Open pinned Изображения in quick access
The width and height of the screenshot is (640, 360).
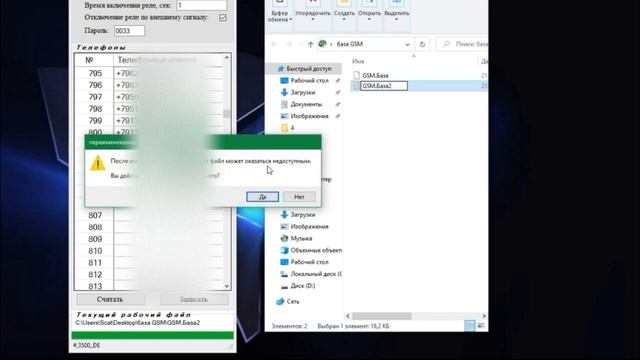tap(309, 116)
